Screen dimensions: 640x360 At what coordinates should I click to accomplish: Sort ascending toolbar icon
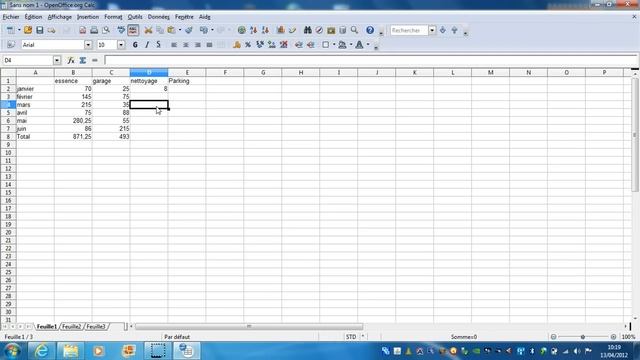click(253, 30)
